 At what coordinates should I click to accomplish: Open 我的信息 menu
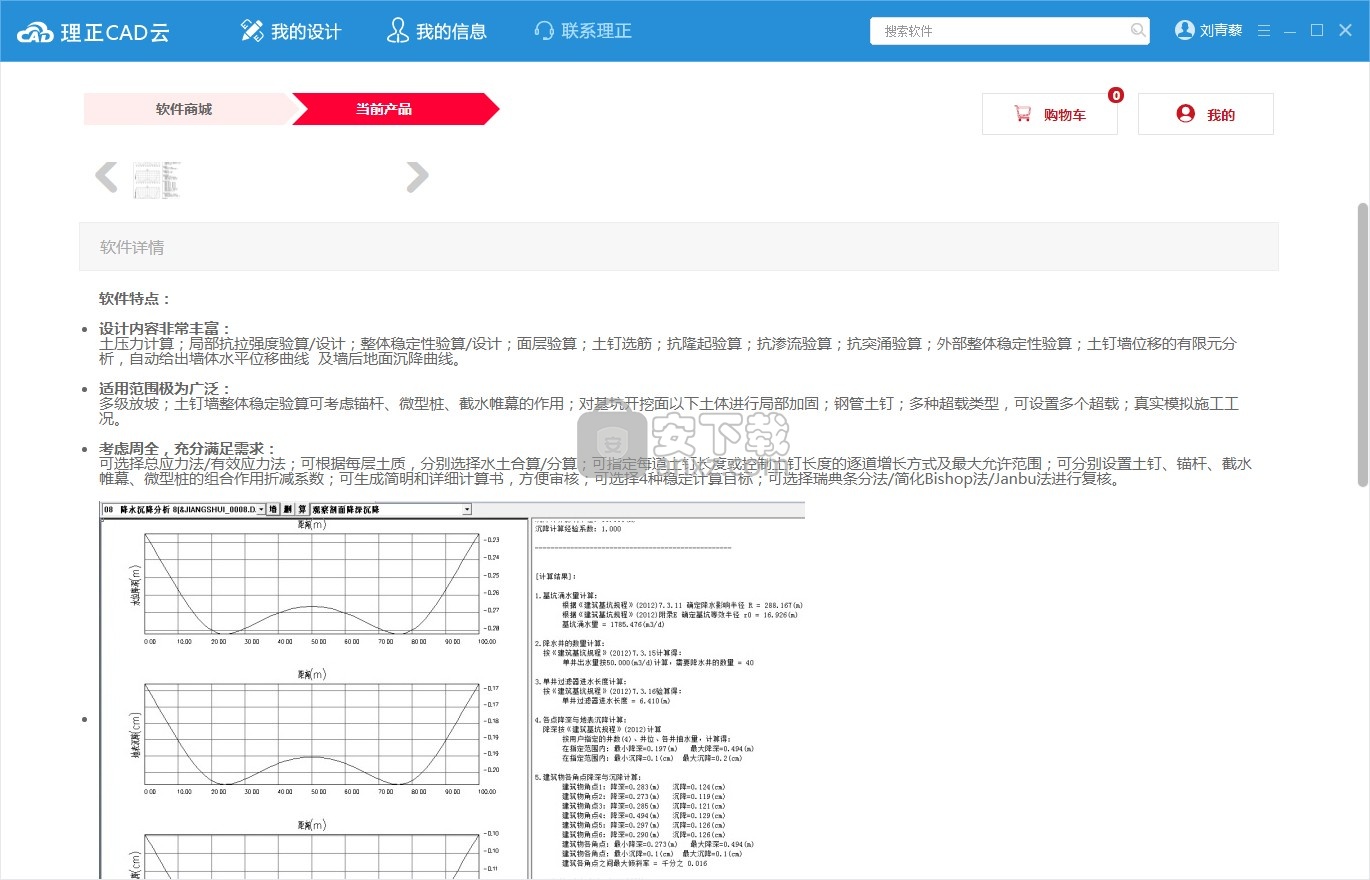(437, 31)
